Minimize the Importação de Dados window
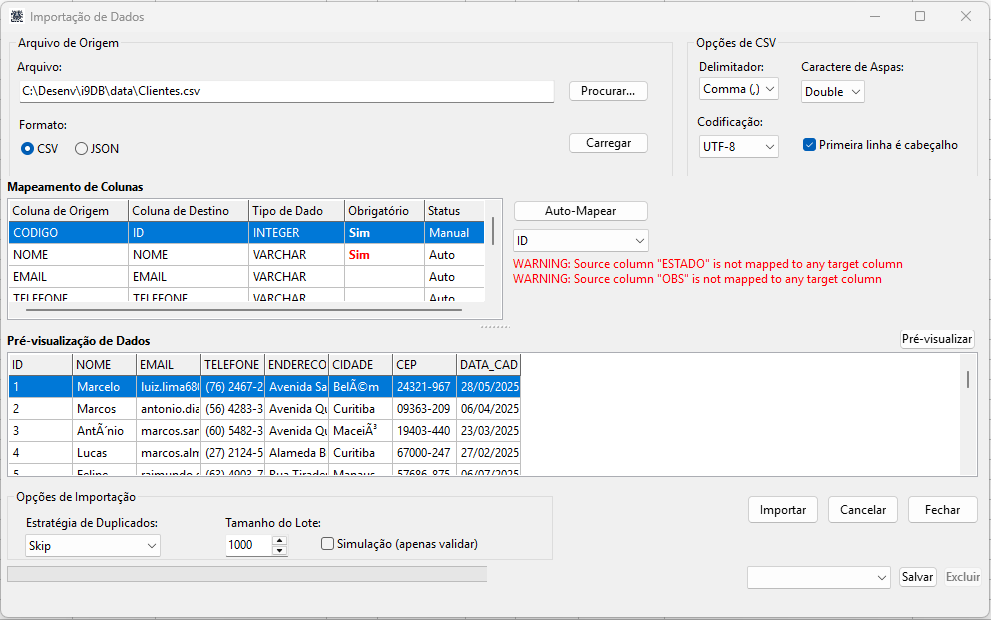 875,16
